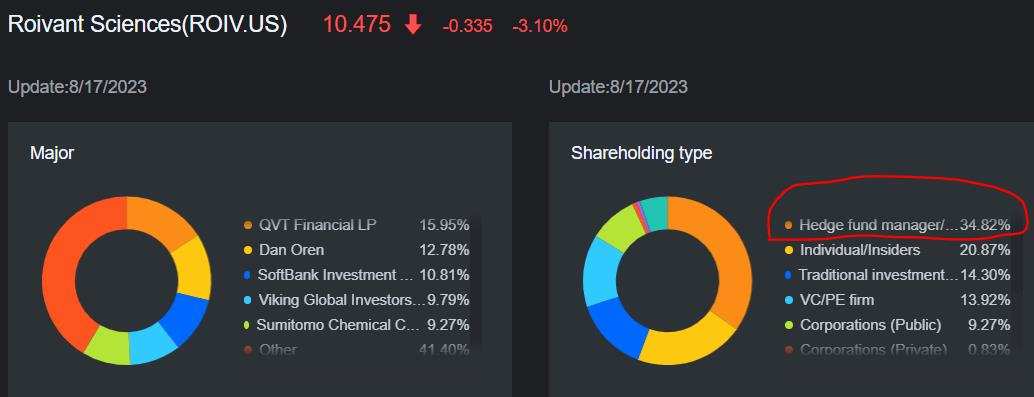Select QVT Financial LP legend entry

(x=356, y=225)
